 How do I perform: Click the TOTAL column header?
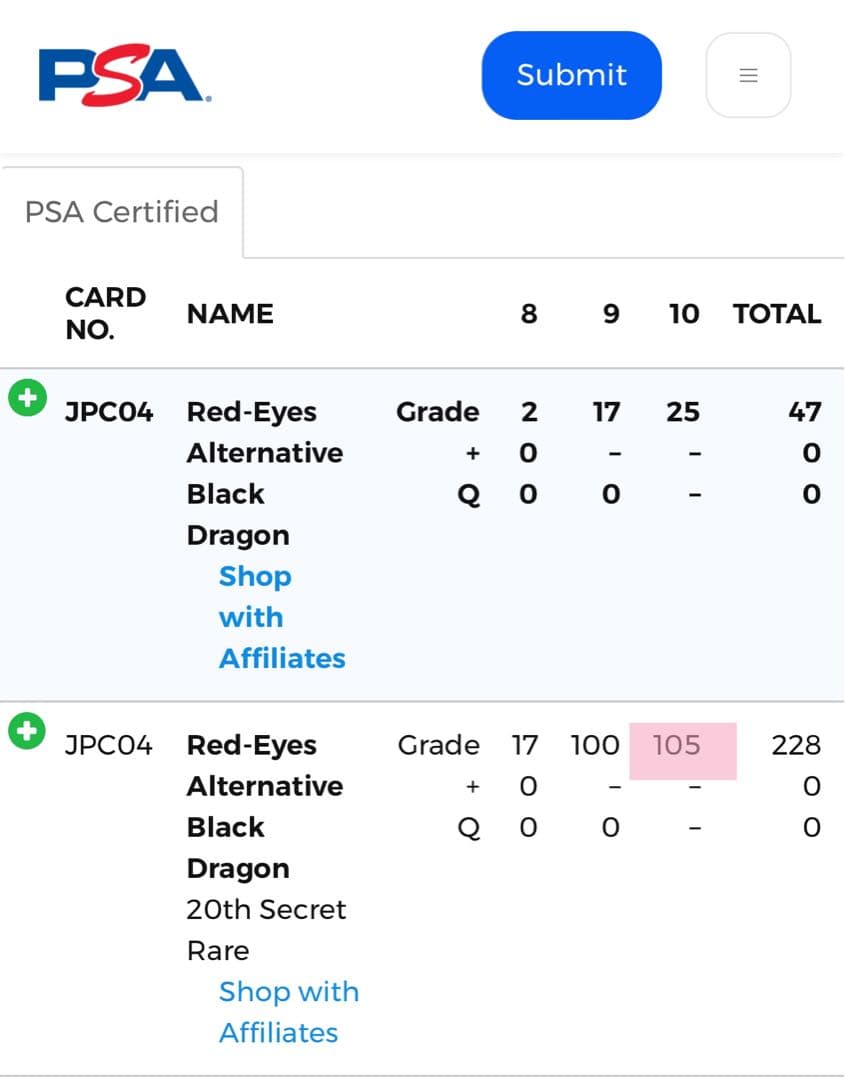pos(777,314)
